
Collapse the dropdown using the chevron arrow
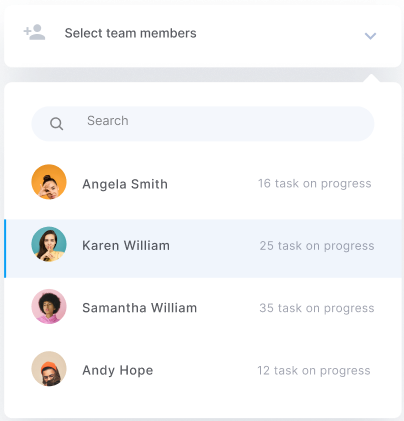pyautogui.click(x=370, y=36)
